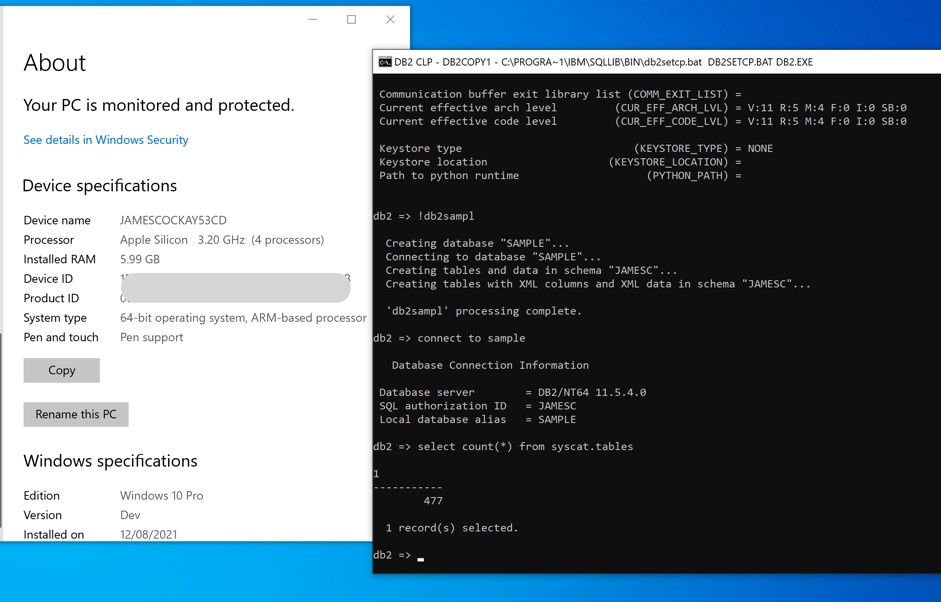Click the DB2 CLP window title icon
941x602 pixels.
click(x=385, y=62)
